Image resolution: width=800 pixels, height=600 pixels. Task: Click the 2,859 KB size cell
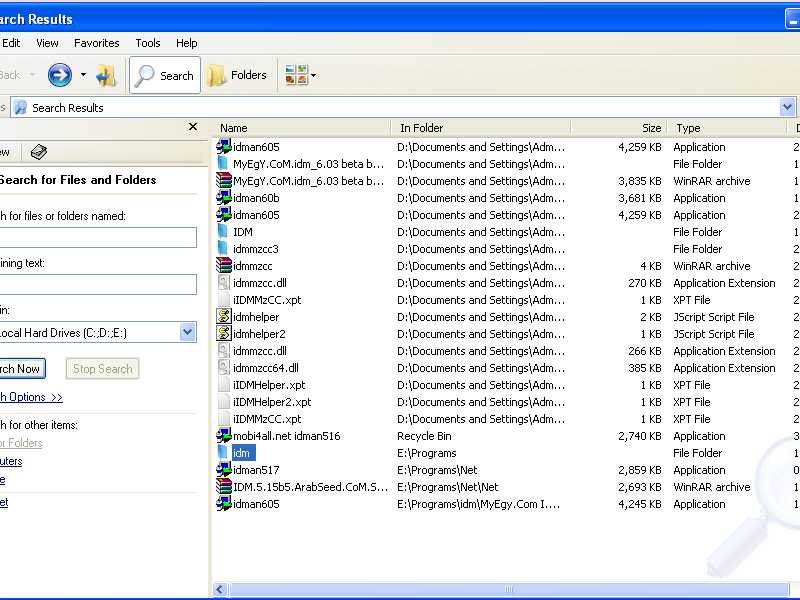coord(640,470)
